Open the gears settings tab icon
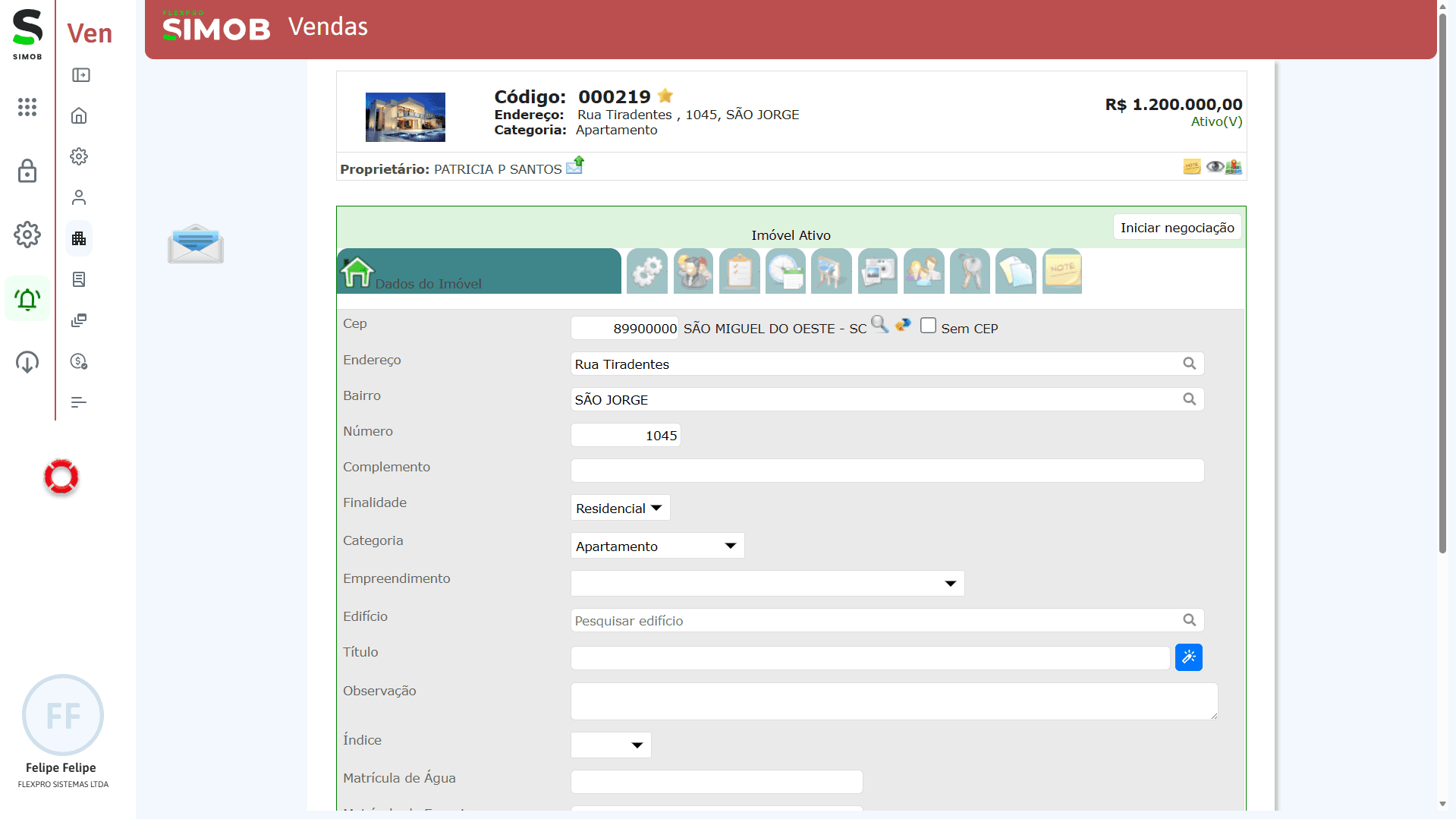Viewport: 1456px width, 819px height. pos(647,271)
